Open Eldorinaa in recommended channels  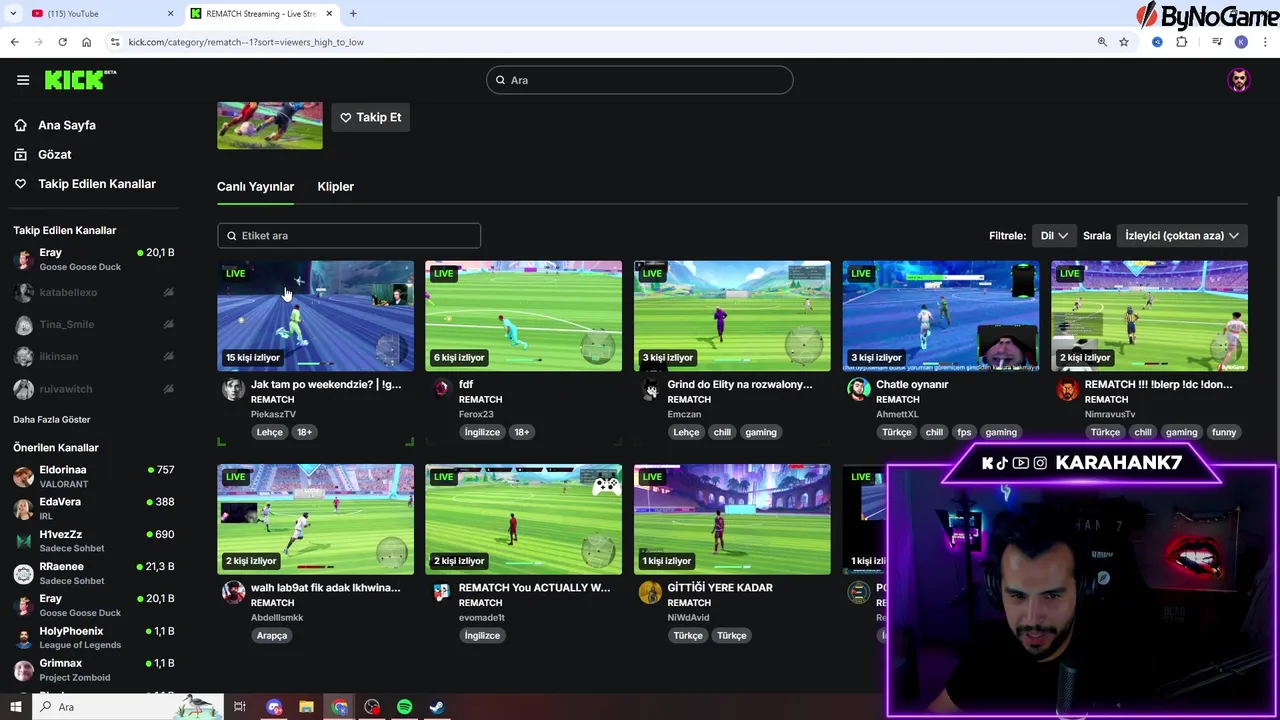pos(94,476)
